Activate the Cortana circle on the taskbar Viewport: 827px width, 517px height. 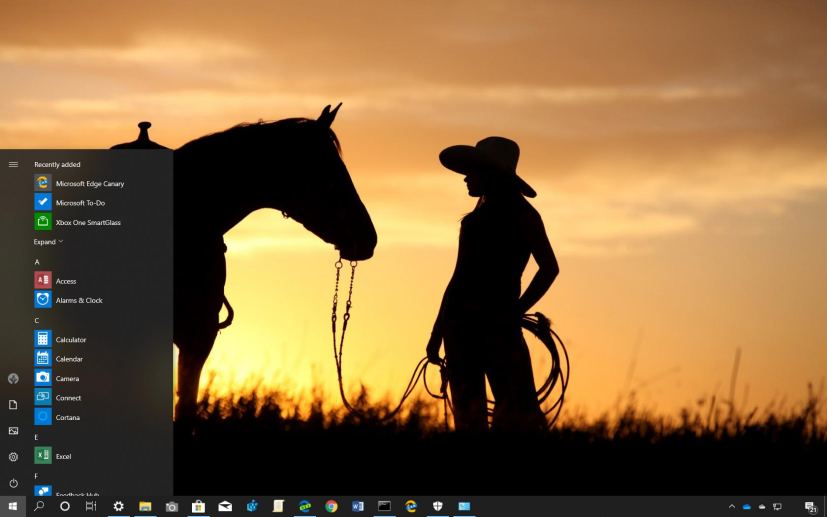(x=65, y=506)
